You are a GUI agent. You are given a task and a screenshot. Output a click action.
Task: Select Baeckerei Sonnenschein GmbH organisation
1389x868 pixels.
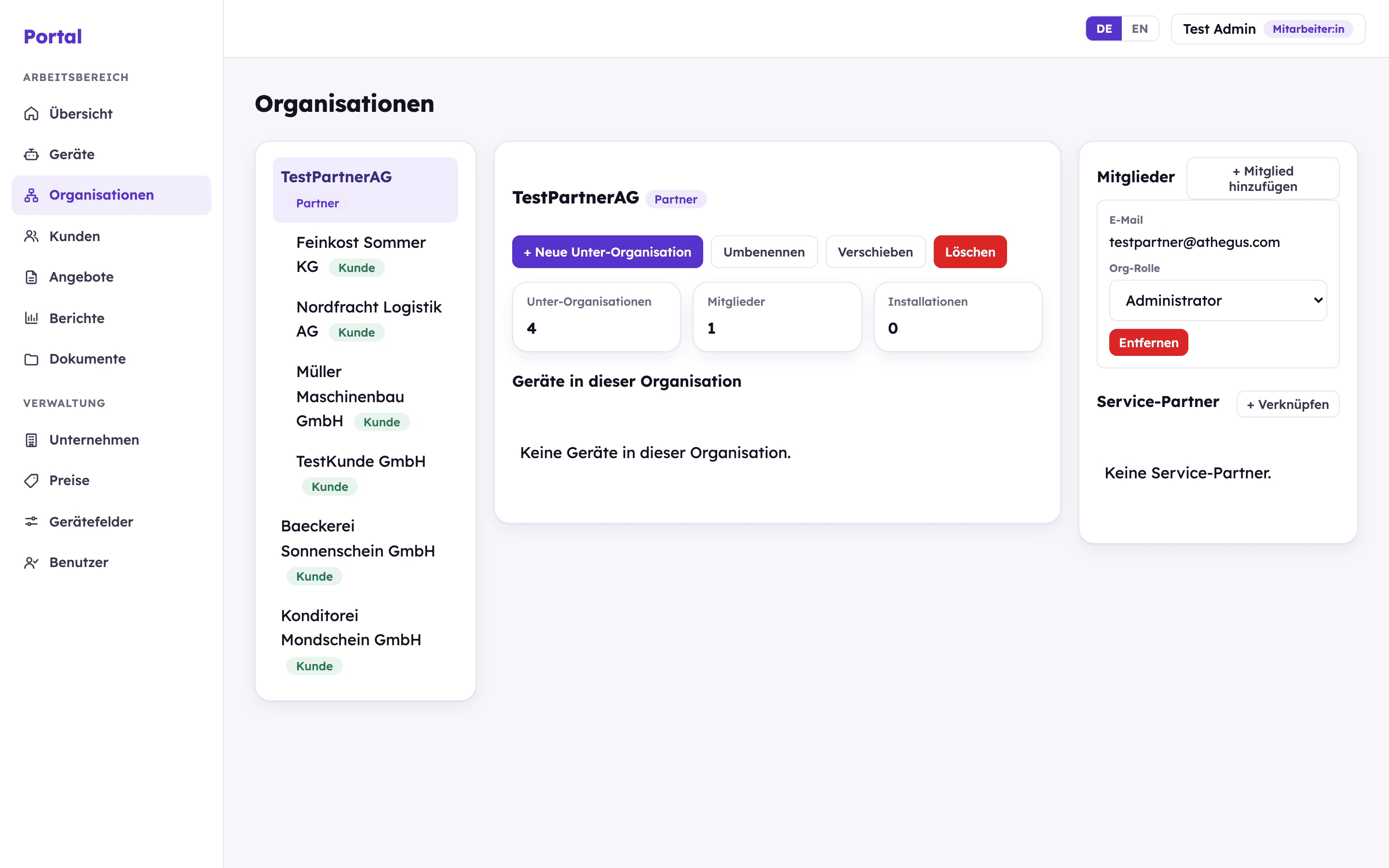[366, 551]
